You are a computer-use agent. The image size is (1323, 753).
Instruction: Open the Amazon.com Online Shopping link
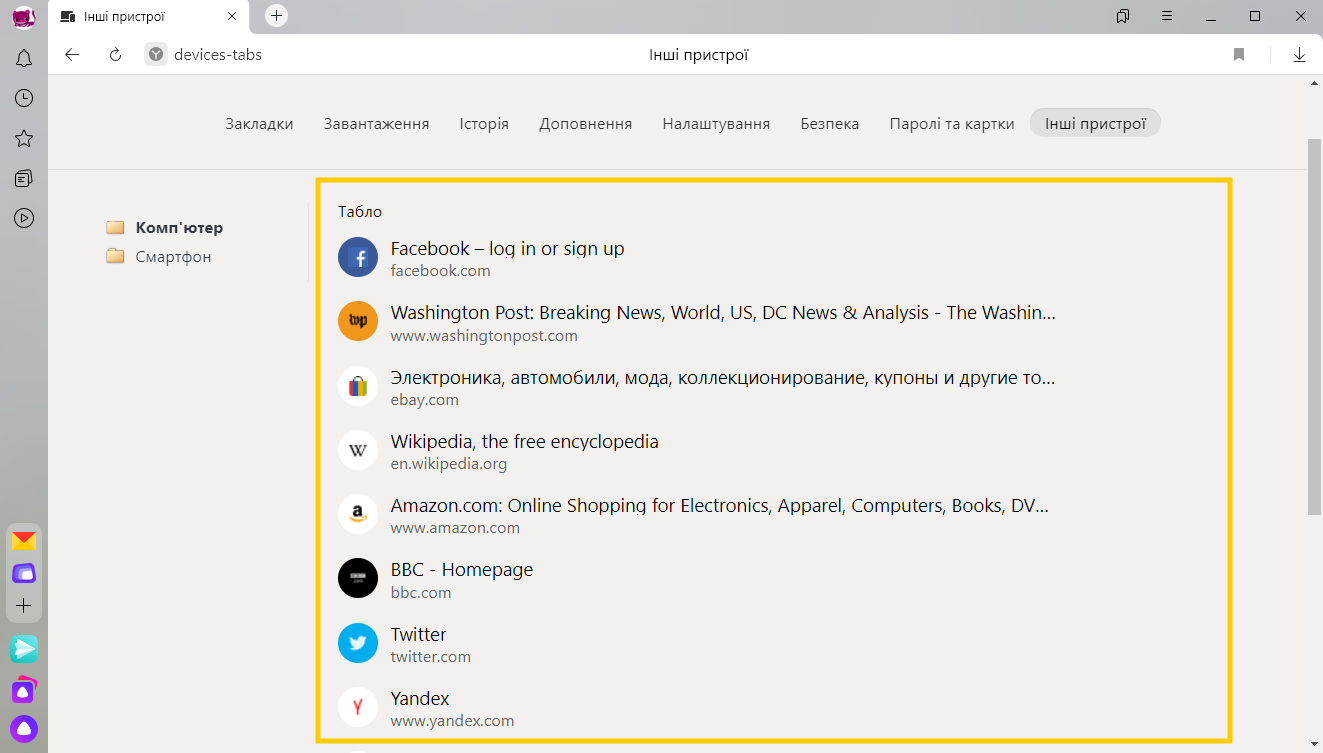point(720,506)
